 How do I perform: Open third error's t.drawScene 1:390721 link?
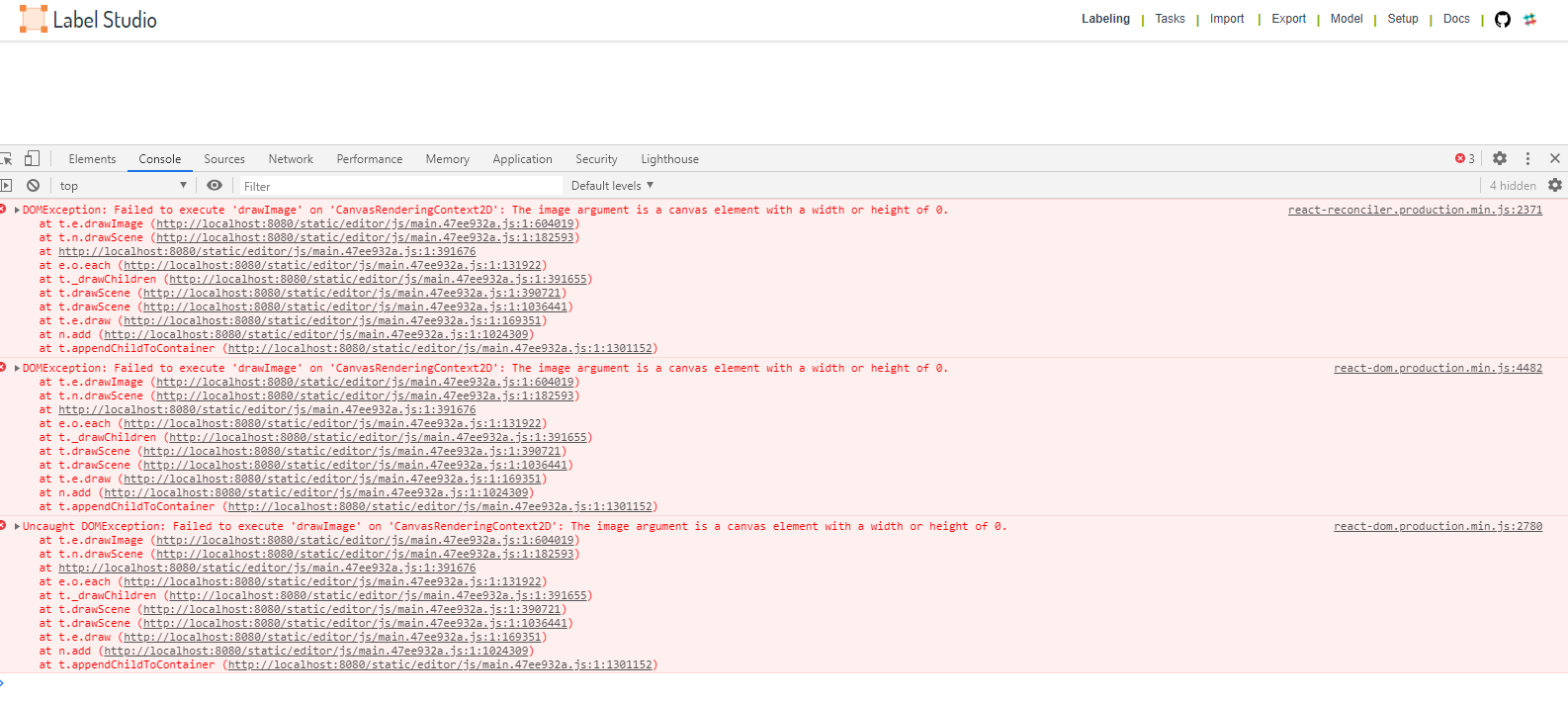pos(352,609)
